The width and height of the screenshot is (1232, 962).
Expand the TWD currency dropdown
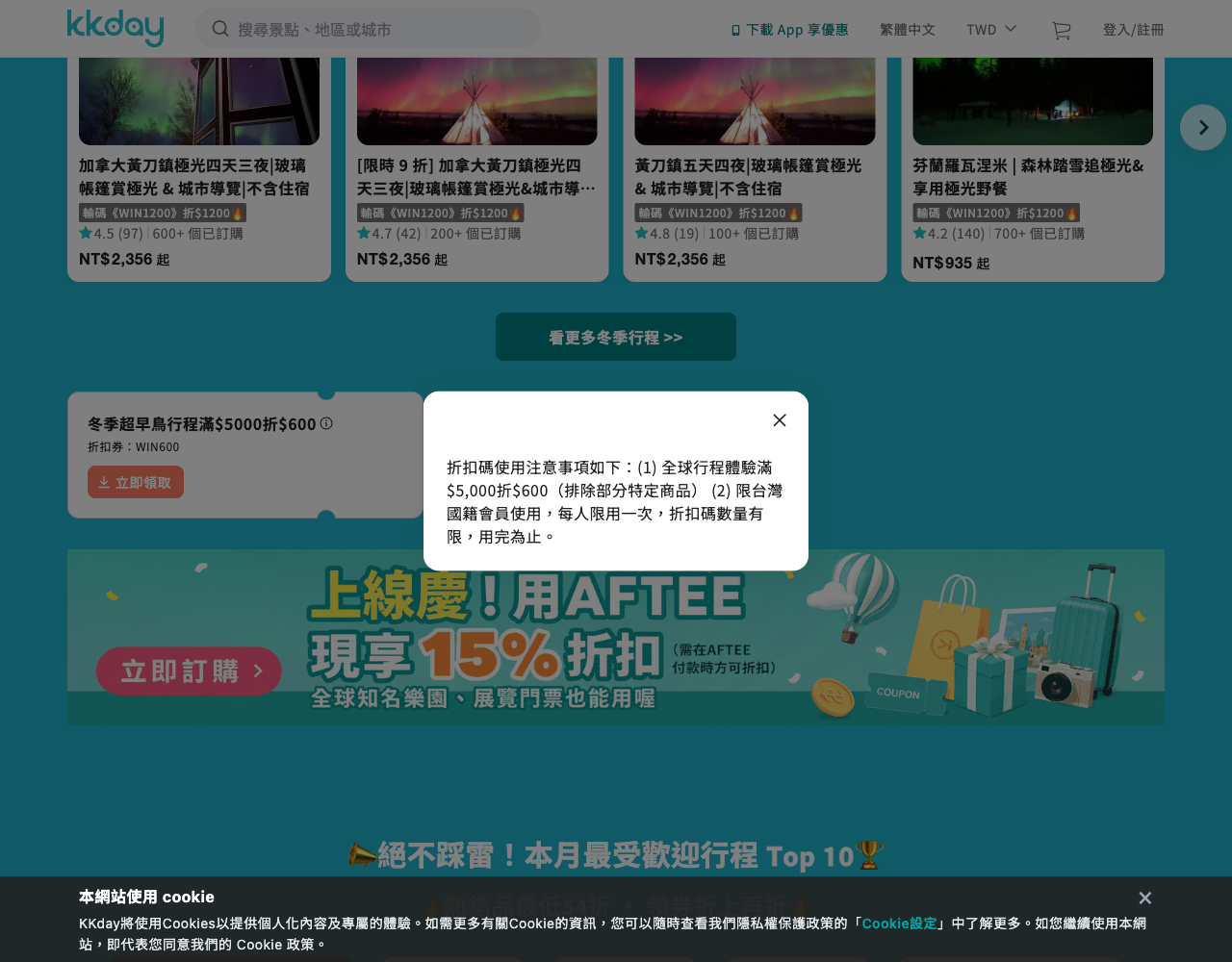pos(991,30)
